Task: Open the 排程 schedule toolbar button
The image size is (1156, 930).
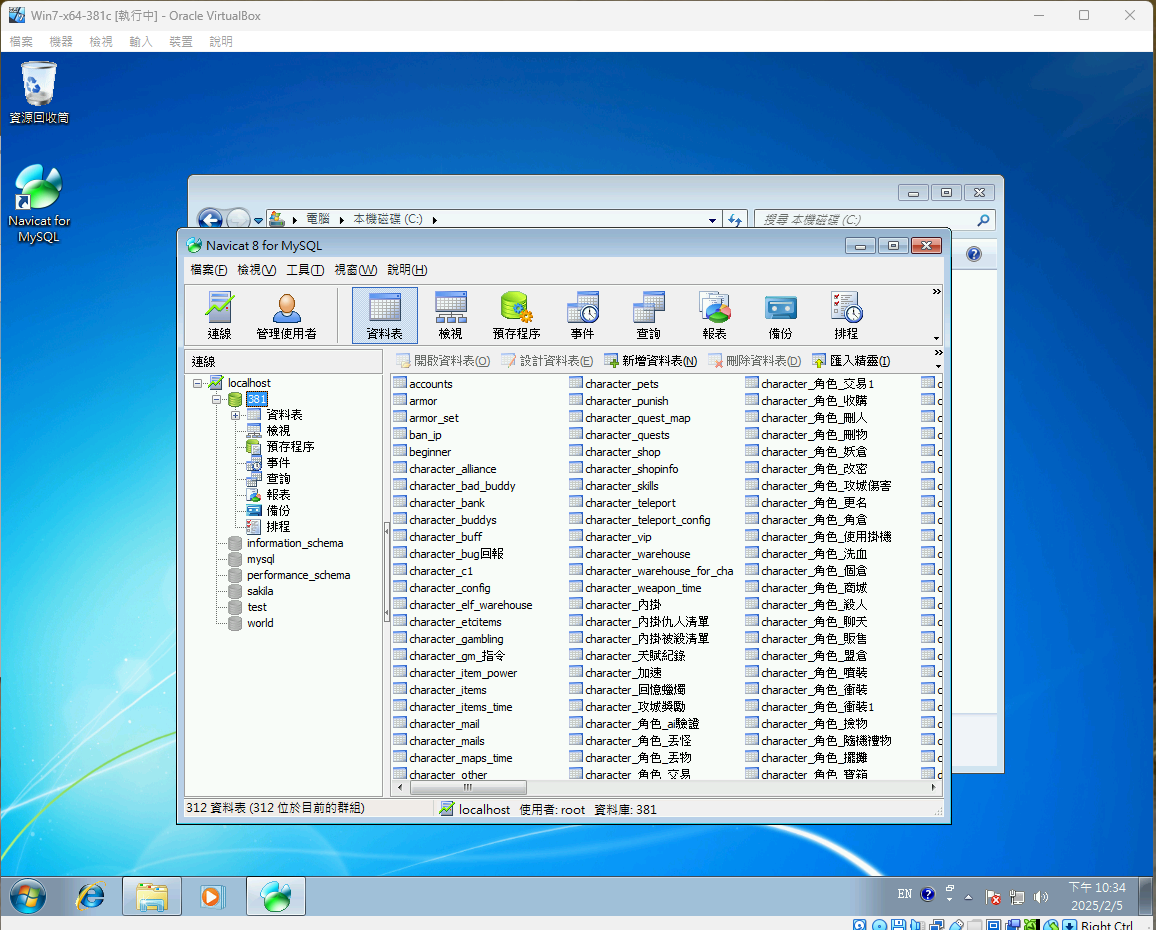Action: point(846,316)
